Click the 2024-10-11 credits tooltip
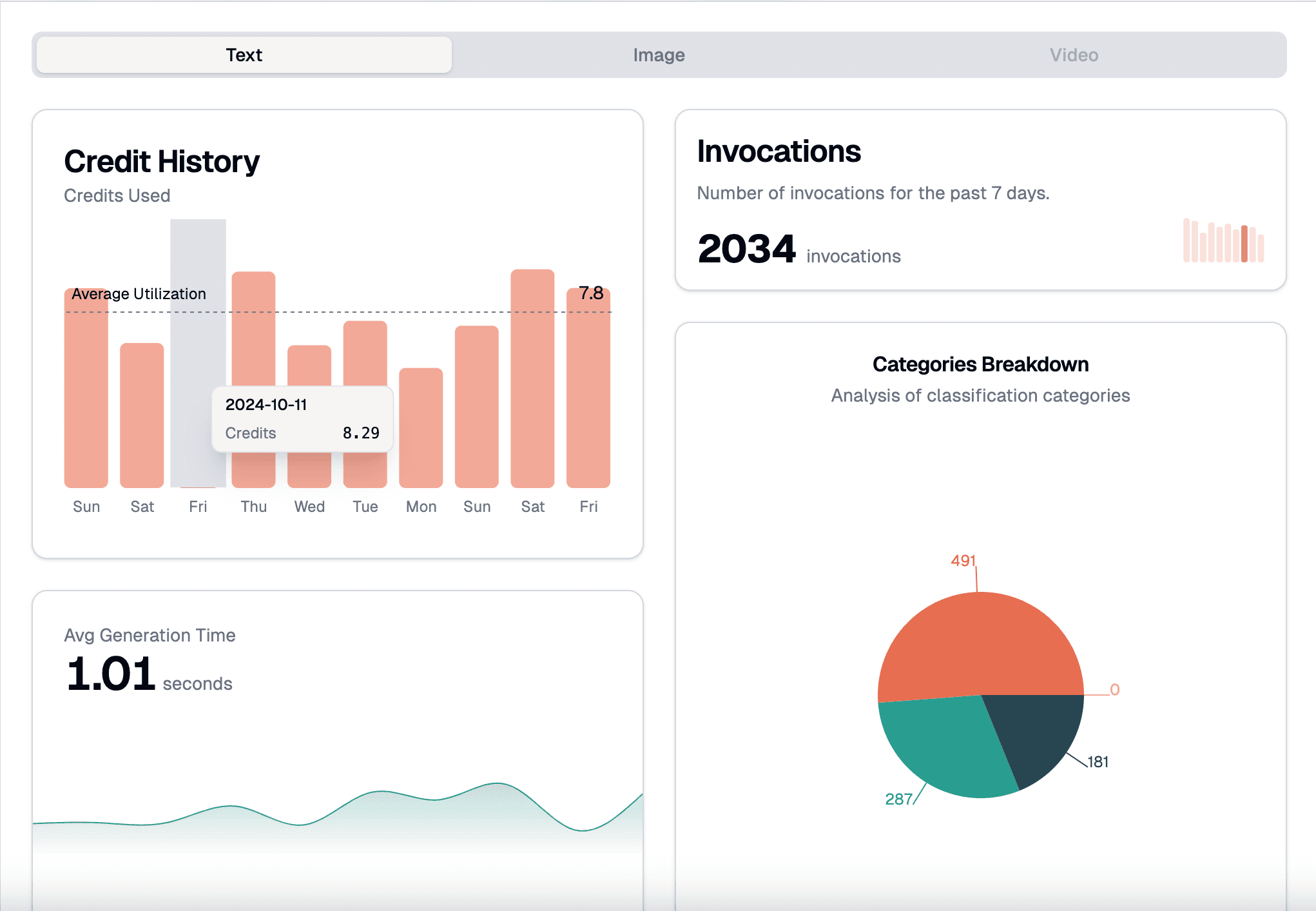The image size is (1316, 911). 302,419
